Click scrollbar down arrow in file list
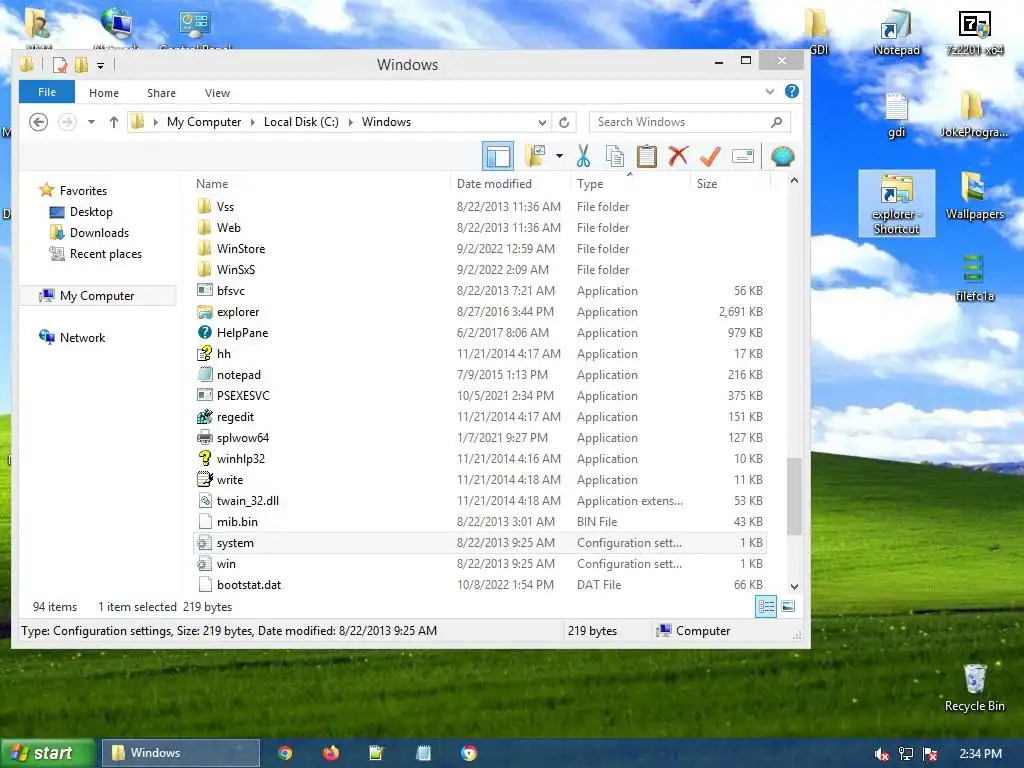The height and width of the screenshot is (768, 1024). pyautogui.click(x=794, y=586)
